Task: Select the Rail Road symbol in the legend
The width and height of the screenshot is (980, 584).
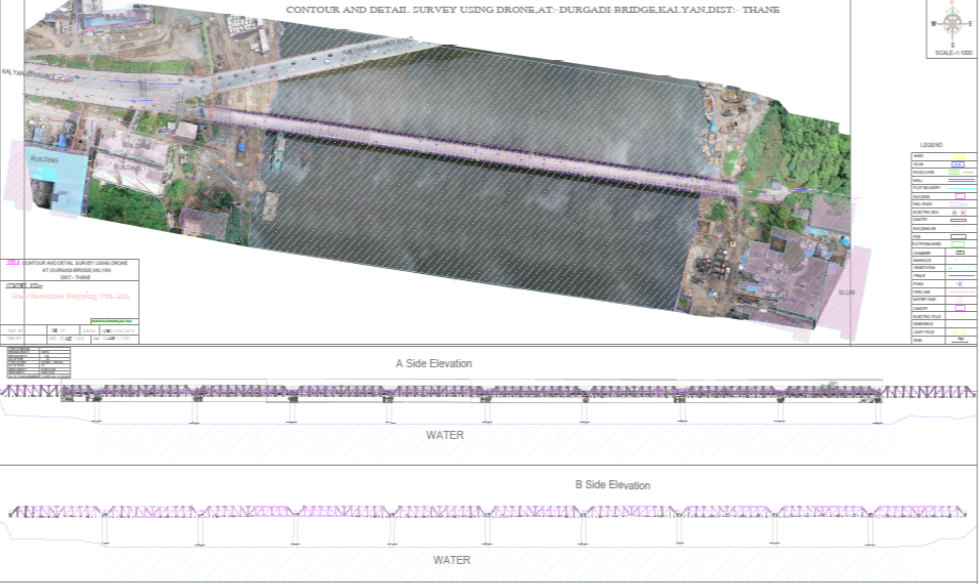Action: (958, 204)
